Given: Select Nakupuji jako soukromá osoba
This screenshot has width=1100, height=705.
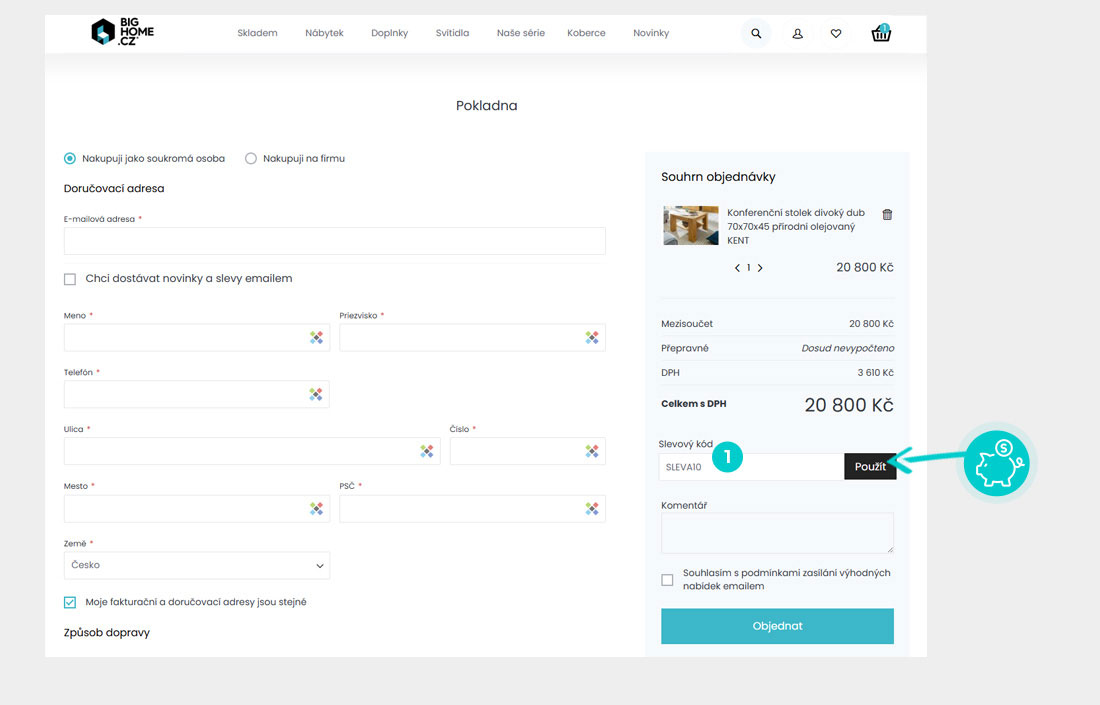Looking at the screenshot, I should click(70, 158).
